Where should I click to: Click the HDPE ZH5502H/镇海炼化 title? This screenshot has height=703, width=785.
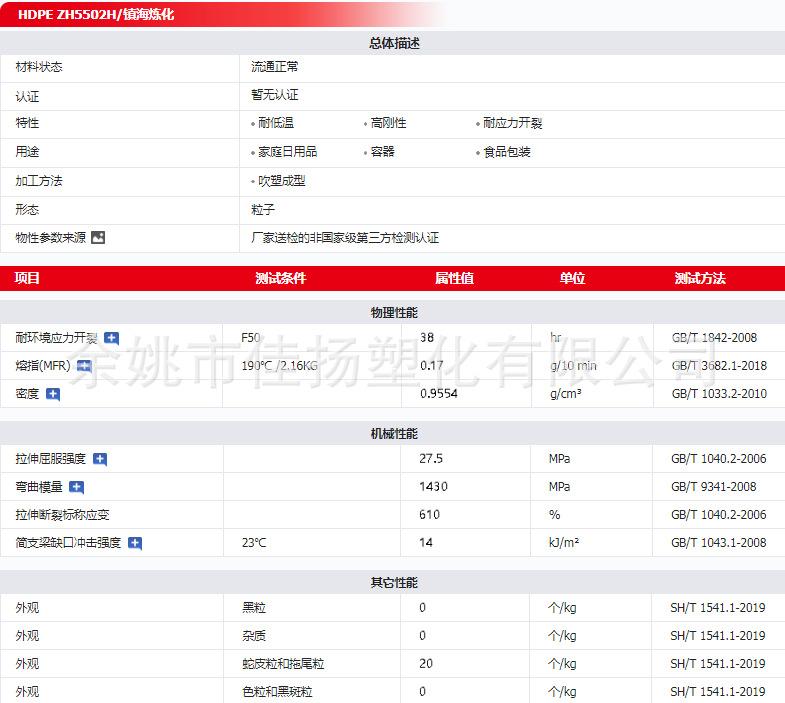tap(96, 15)
